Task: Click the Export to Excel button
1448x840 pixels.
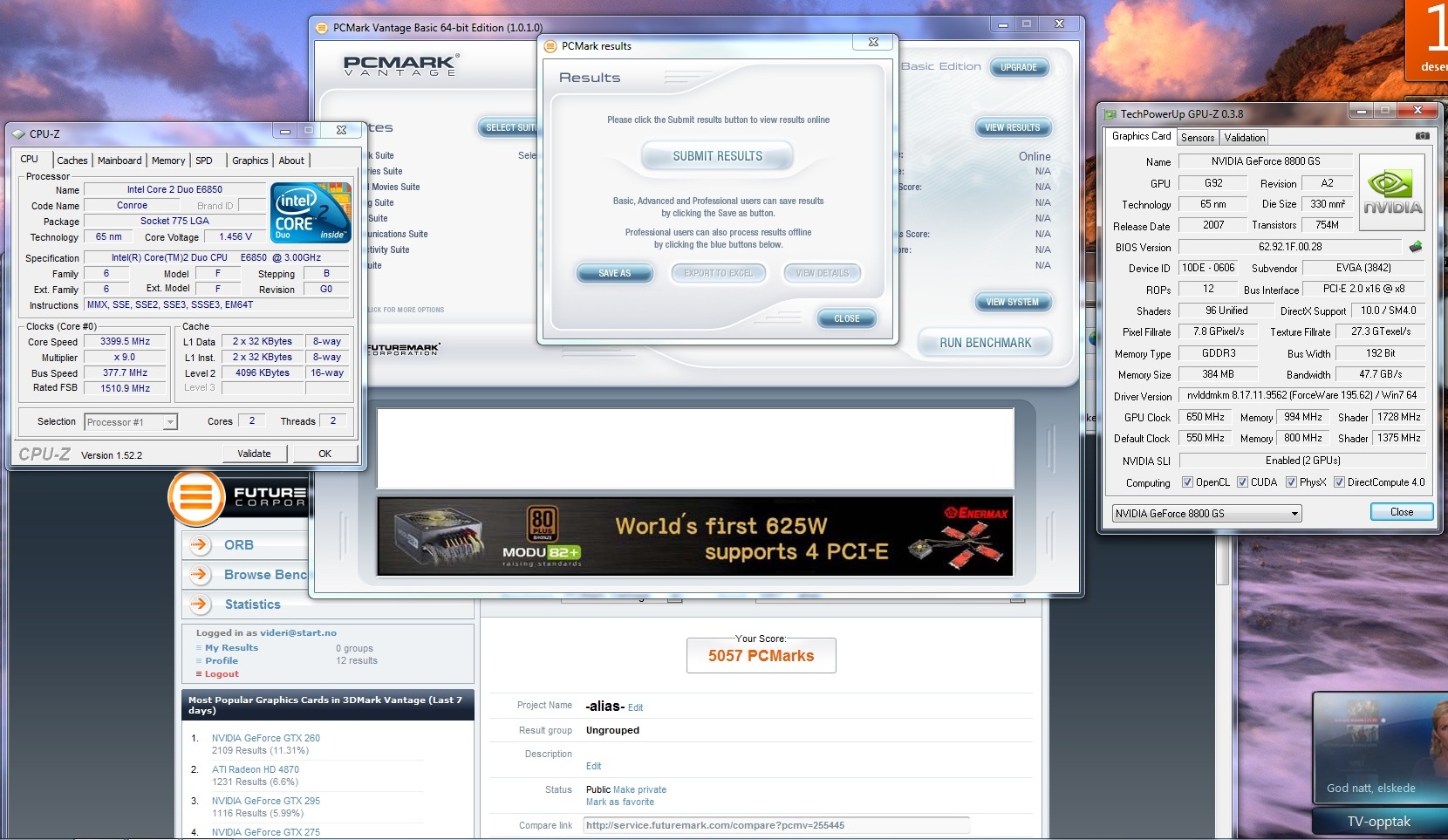Action: coord(718,273)
